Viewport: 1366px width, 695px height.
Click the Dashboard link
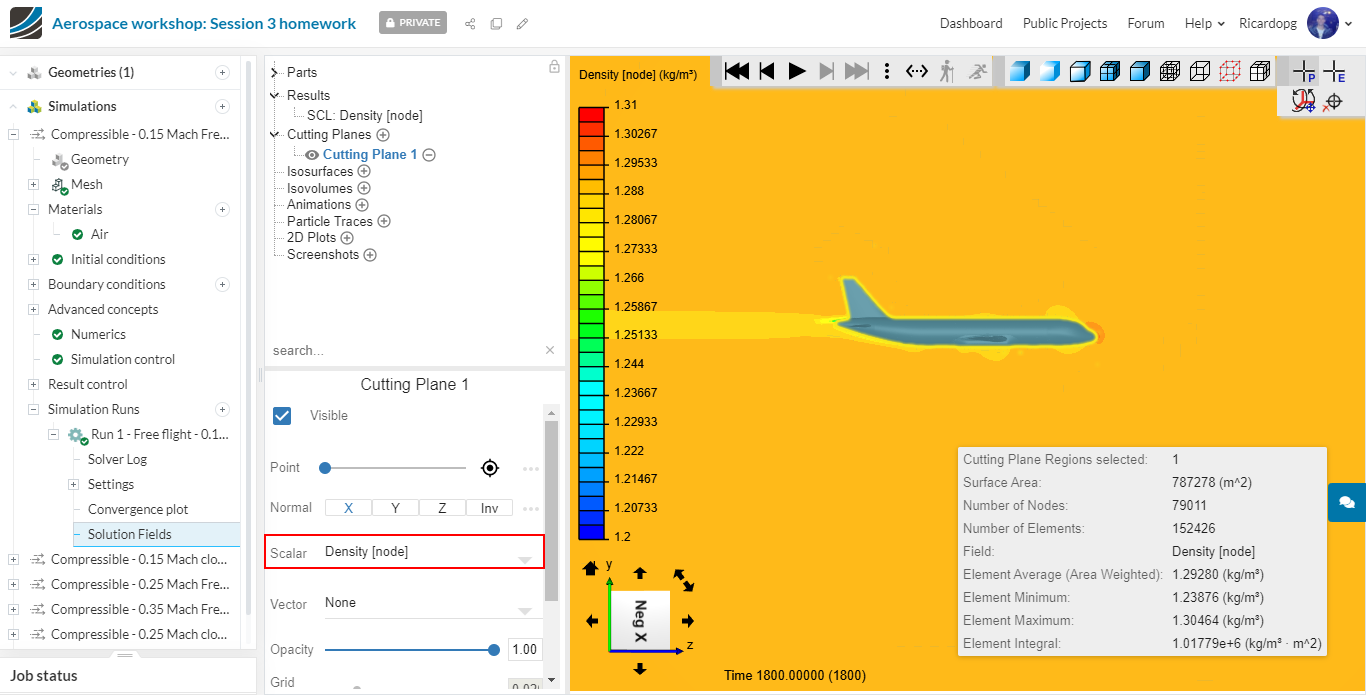(x=970, y=23)
